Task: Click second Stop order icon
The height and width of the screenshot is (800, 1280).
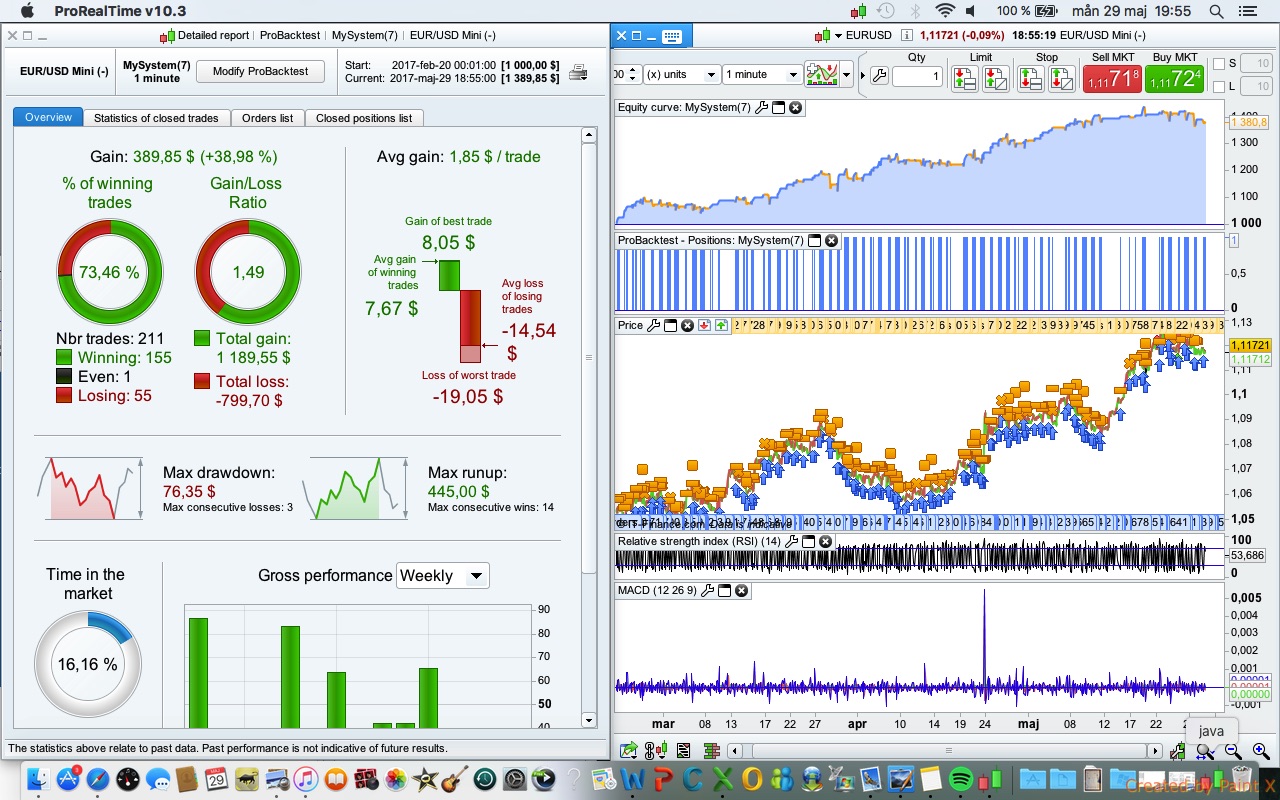Action: 1061,78
